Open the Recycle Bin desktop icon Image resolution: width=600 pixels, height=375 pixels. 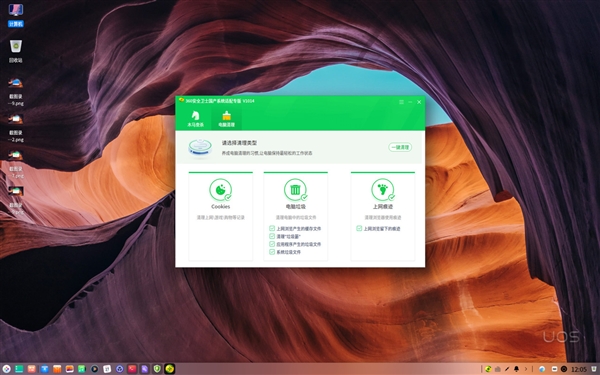[x=16, y=51]
